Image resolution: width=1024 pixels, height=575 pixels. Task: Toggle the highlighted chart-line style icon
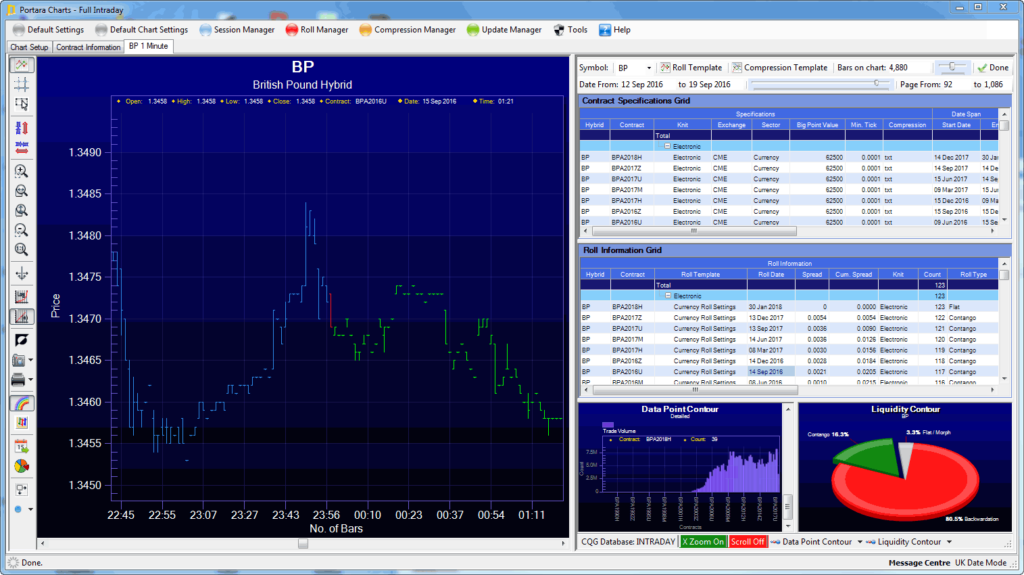tap(22, 317)
